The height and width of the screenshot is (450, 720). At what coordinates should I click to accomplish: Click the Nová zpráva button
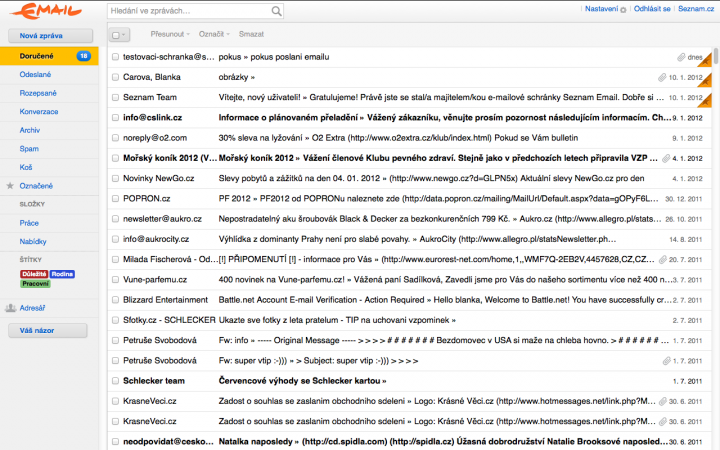(51, 36)
